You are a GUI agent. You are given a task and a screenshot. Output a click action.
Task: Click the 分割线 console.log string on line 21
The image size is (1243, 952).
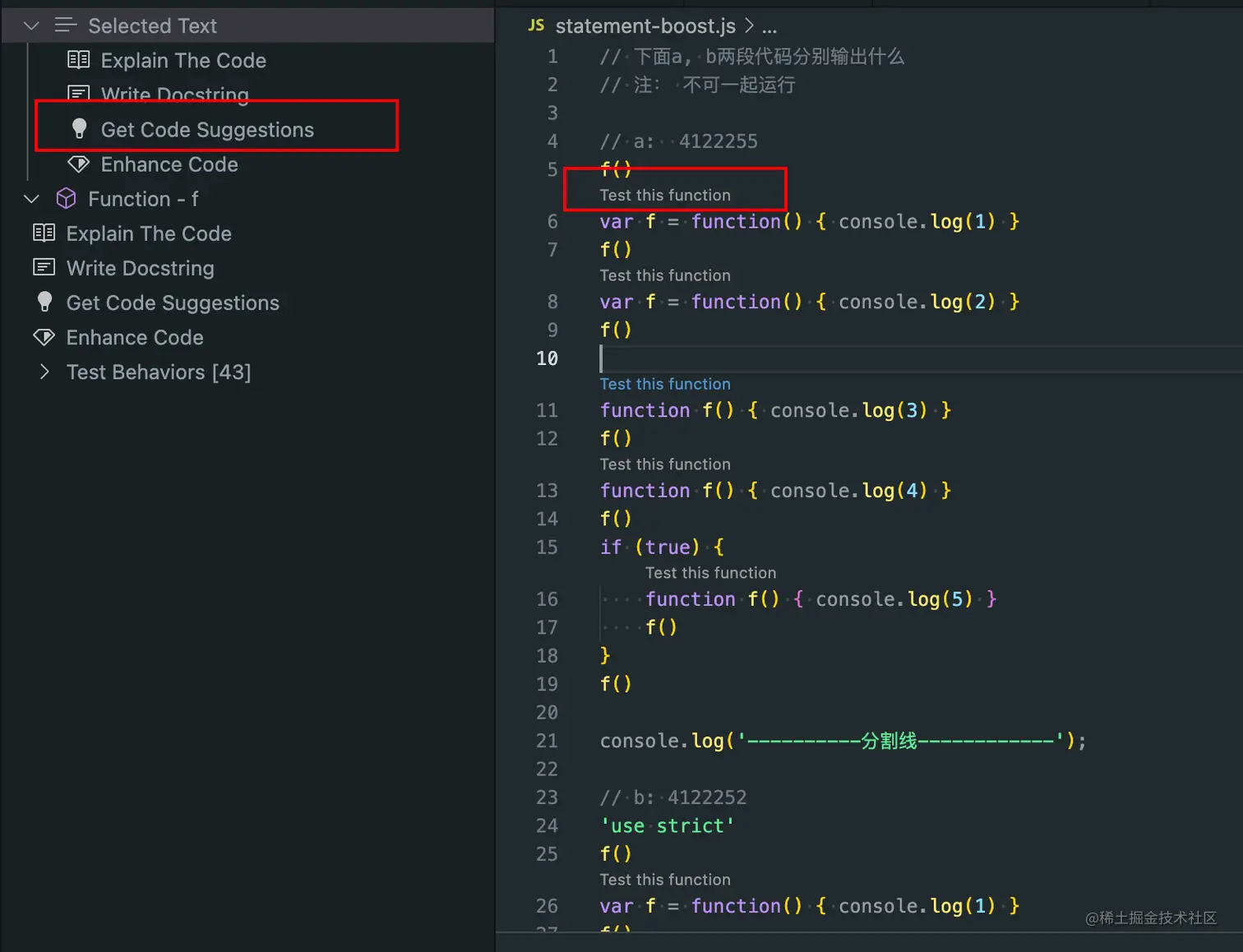click(900, 741)
